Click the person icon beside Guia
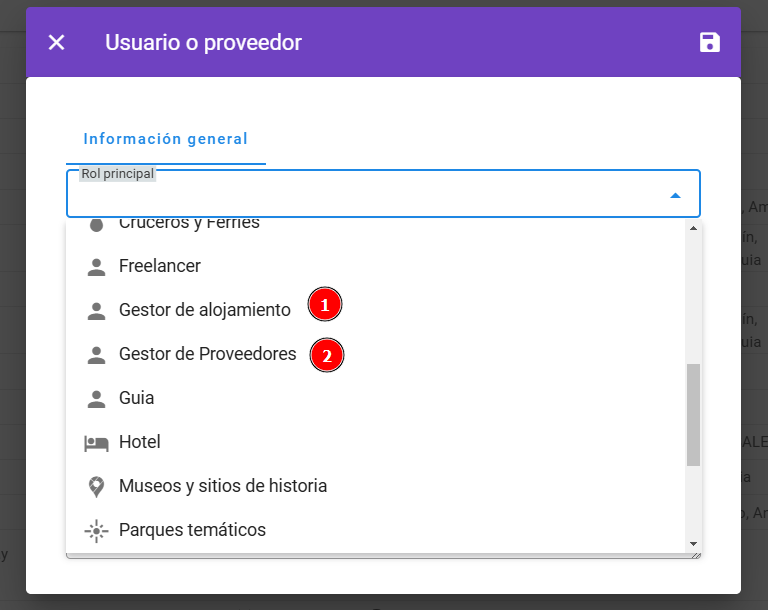768x610 pixels. tap(96, 399)
